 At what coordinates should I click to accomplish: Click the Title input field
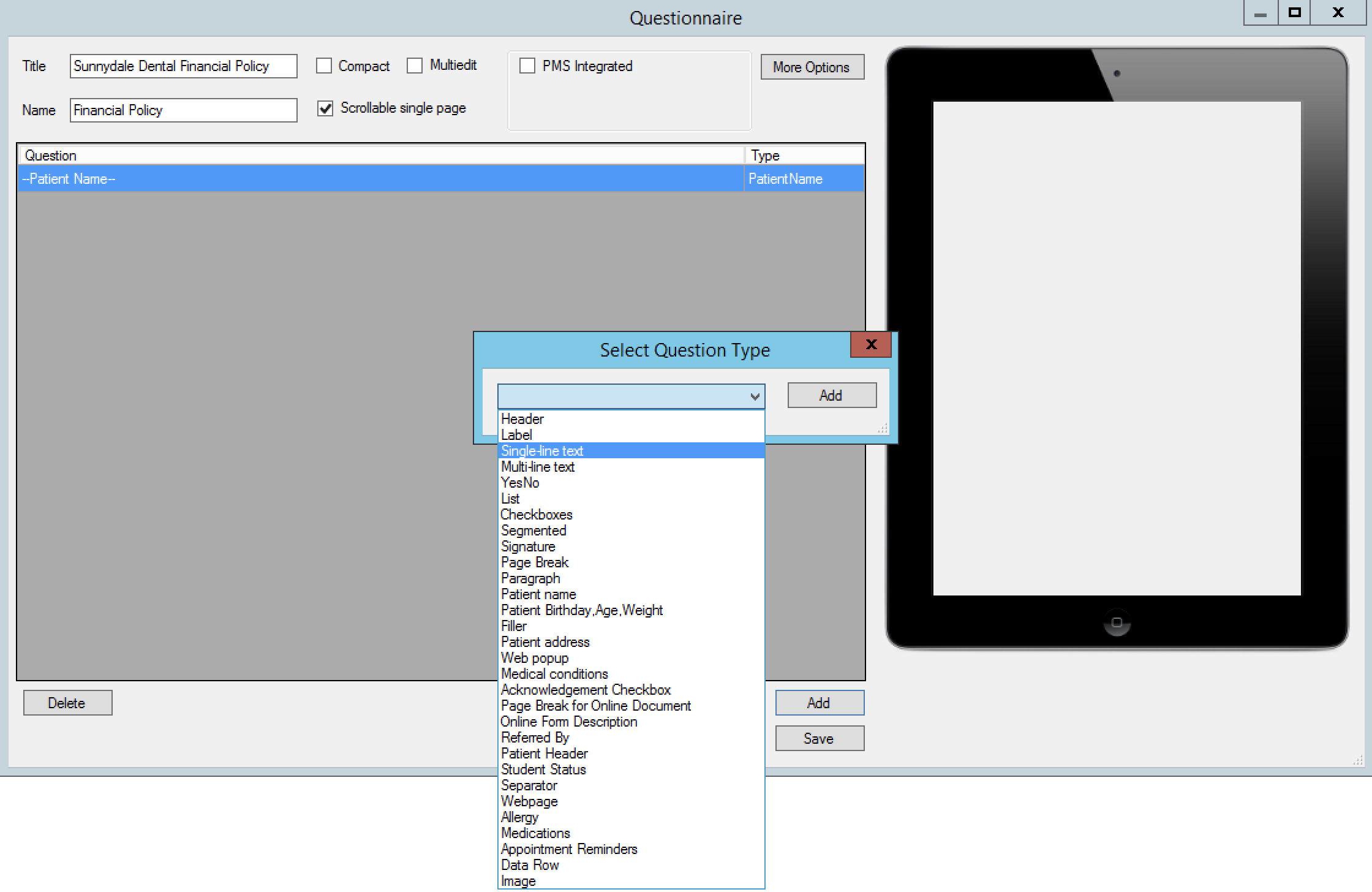coord(184,66)
